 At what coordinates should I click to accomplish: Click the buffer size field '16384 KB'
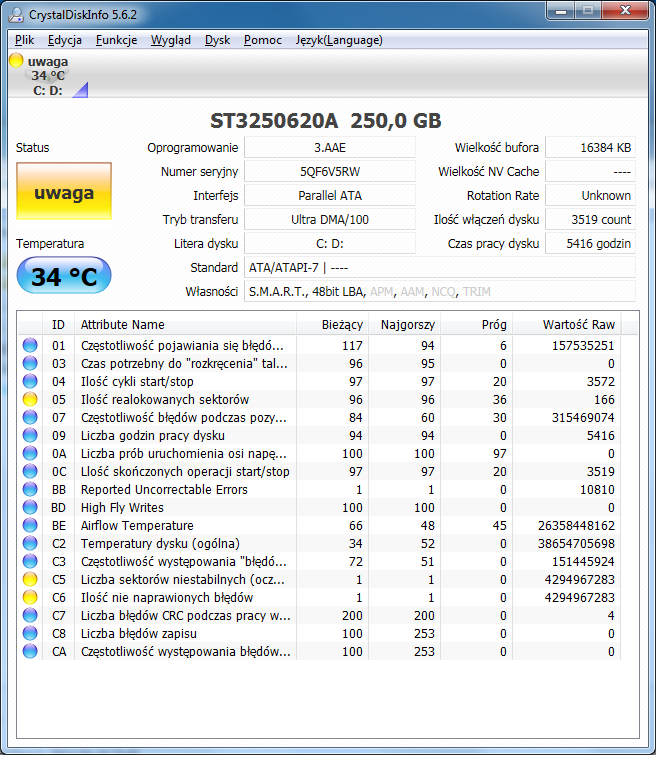pyautogui.click(x=590, y=147)
